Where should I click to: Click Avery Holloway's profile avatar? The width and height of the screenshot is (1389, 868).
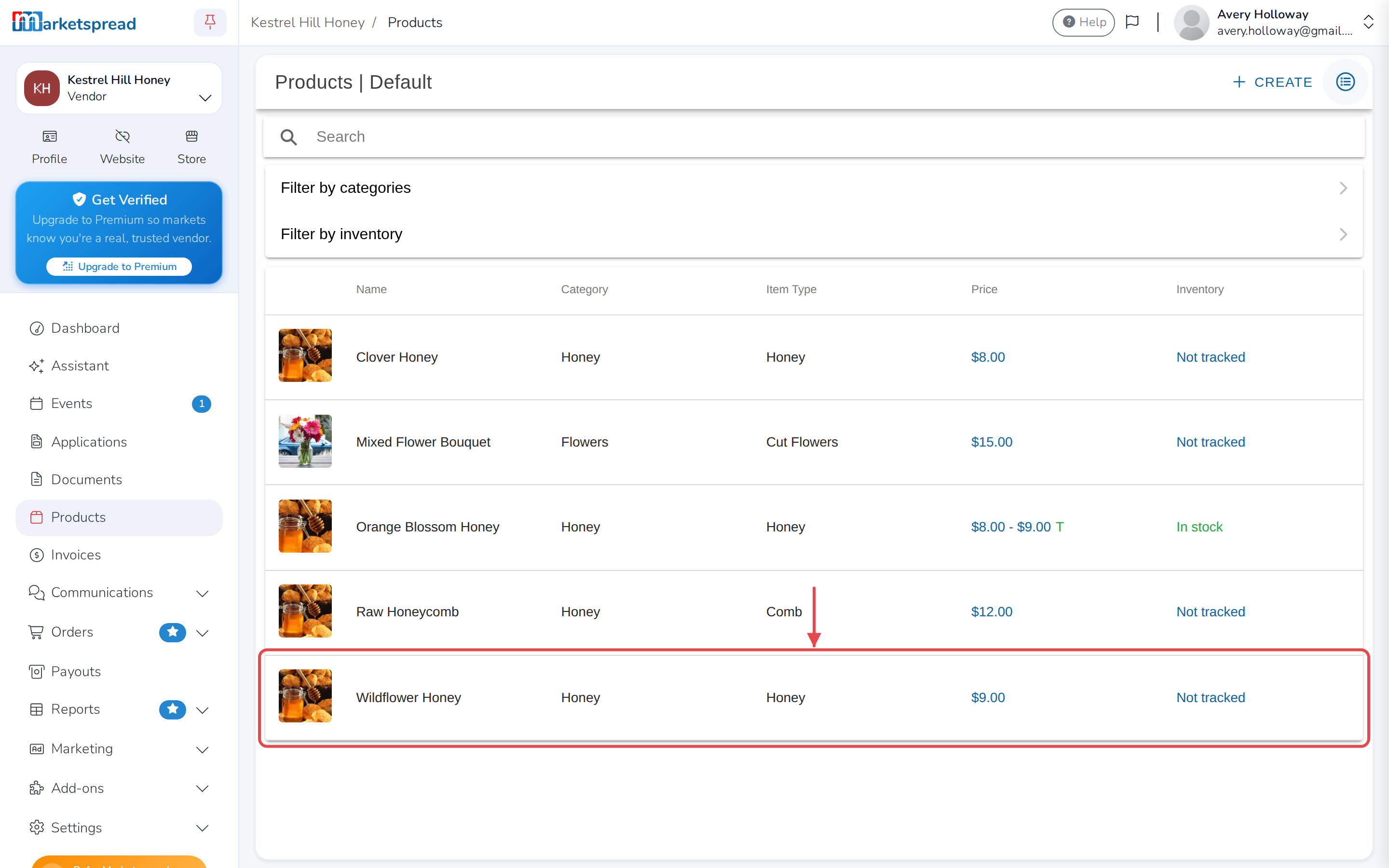pyautogui.click(x=1192, y=23)
